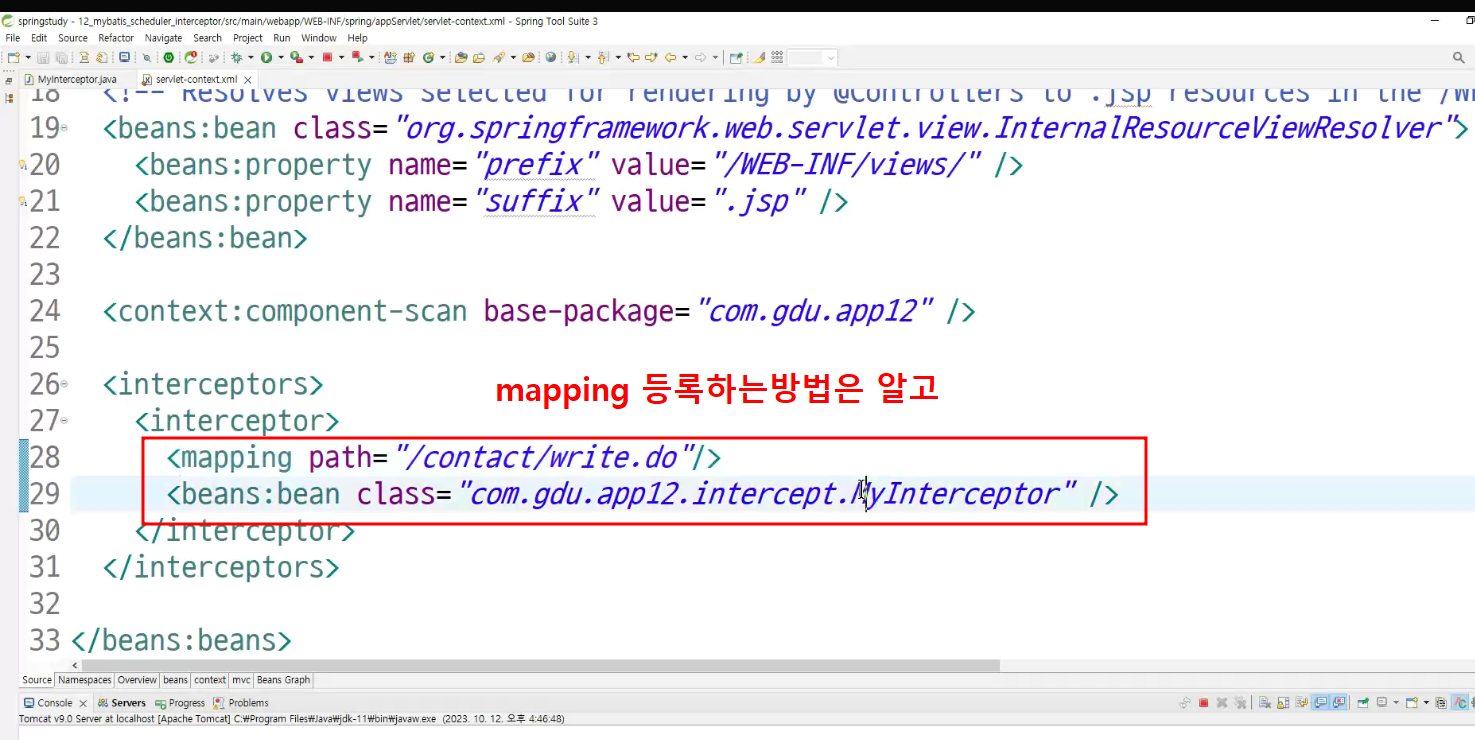Open the Source menu

coord(73,38)
